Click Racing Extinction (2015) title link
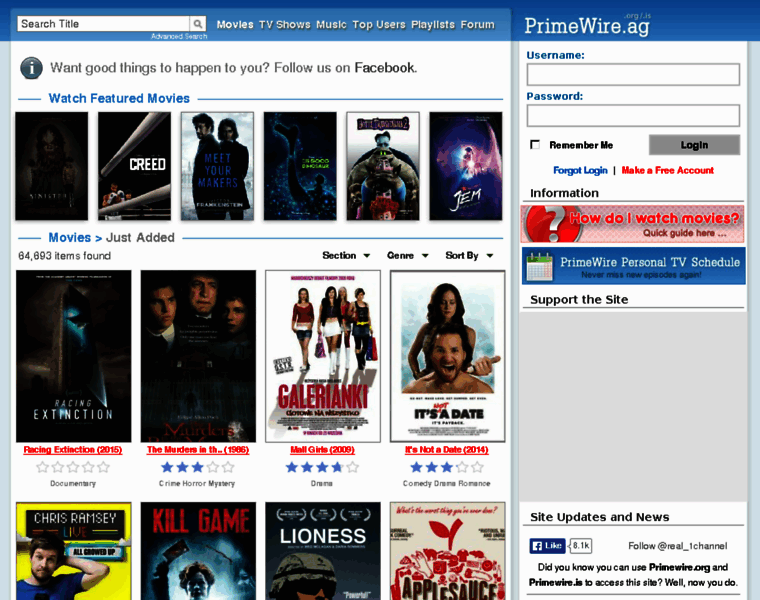The height and width of the screenshot is (600, 760). click(73, 450)
